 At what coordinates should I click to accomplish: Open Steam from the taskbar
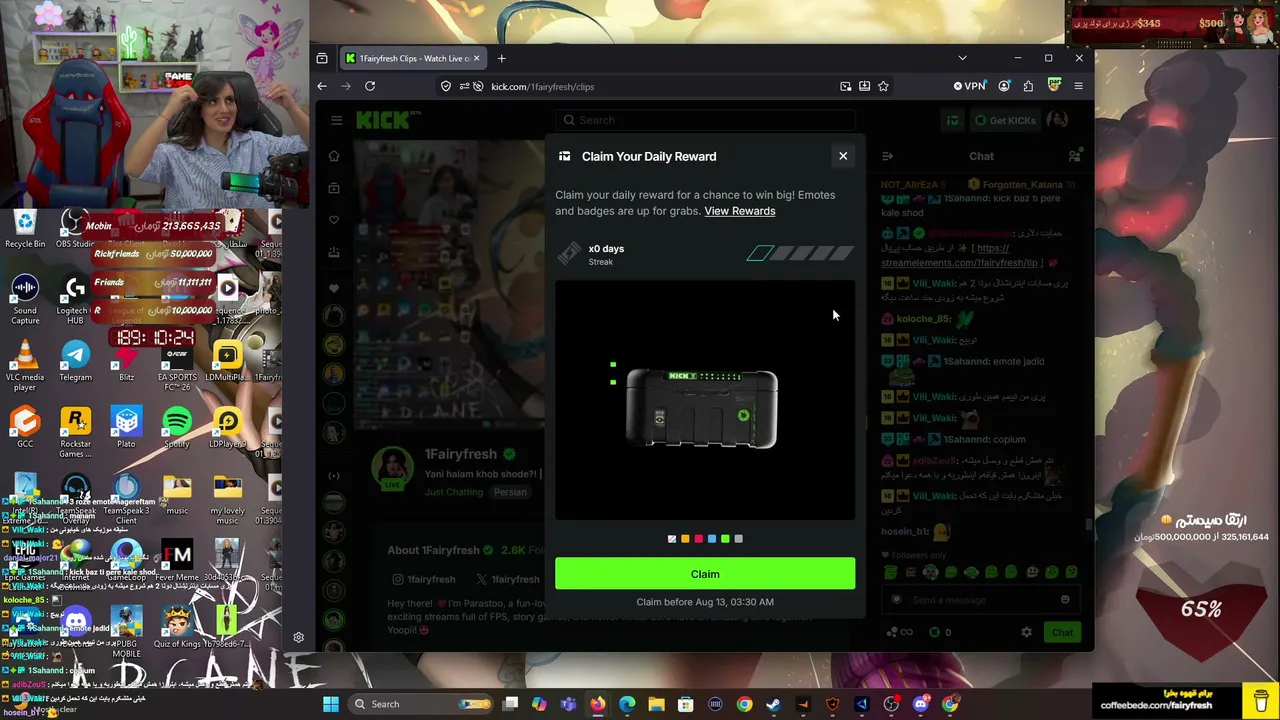click(774, 704)
